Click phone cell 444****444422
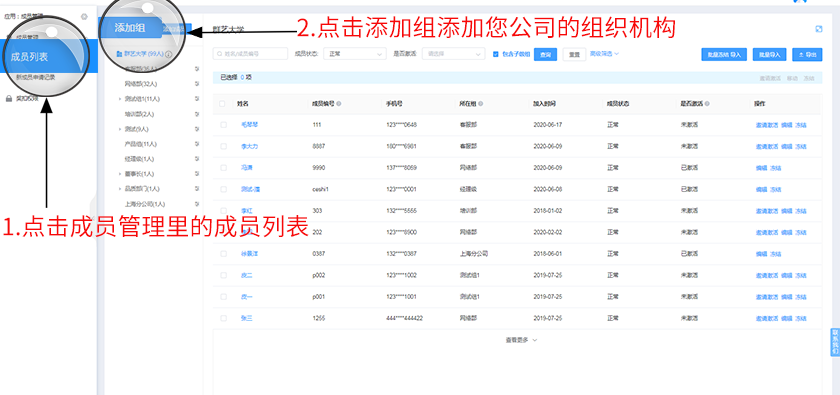Image resolution: width=840 pixels, height=395 pixels. [x=404, y=318]
